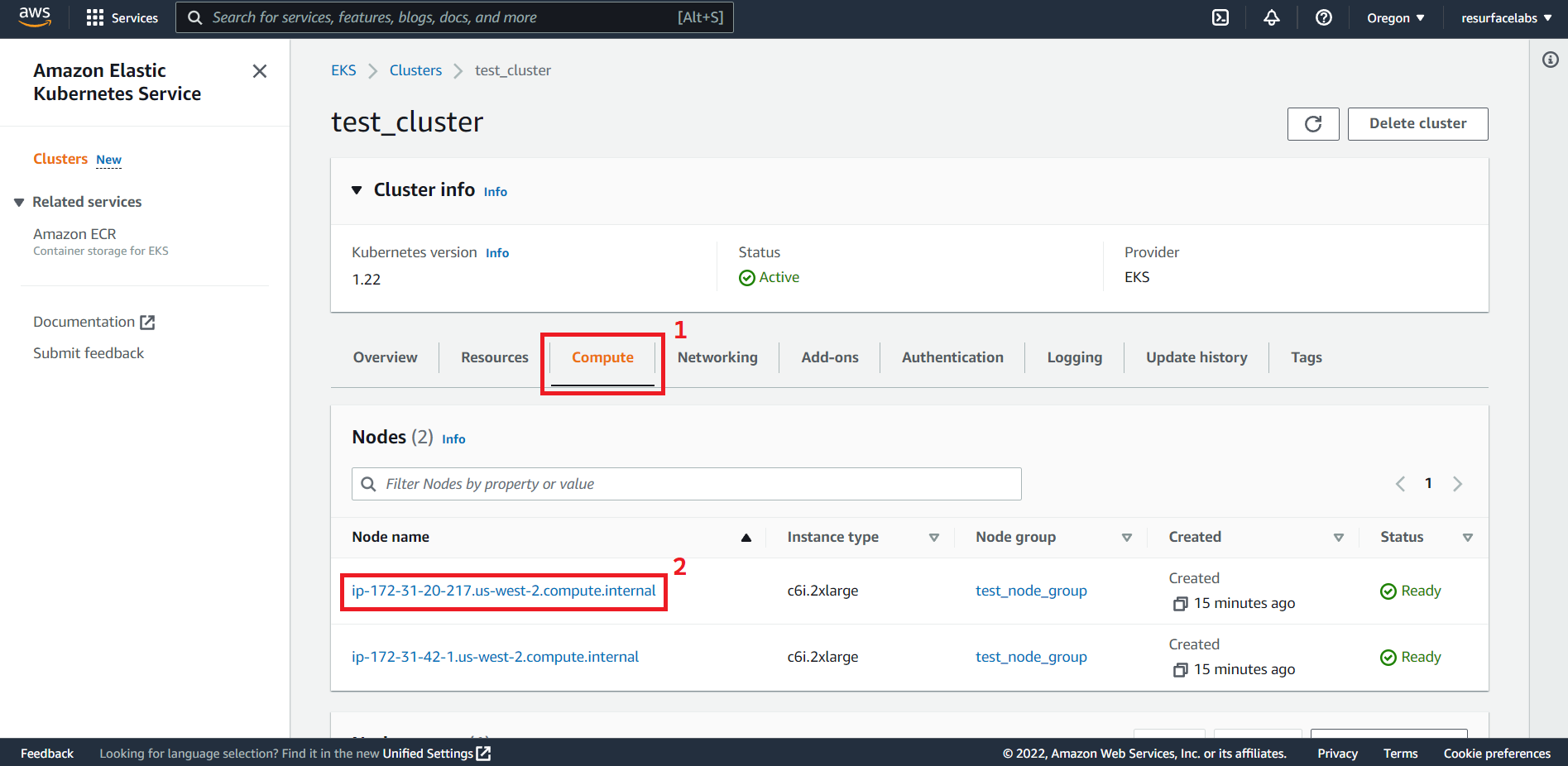Click the Active status text

tap(779, 277)
